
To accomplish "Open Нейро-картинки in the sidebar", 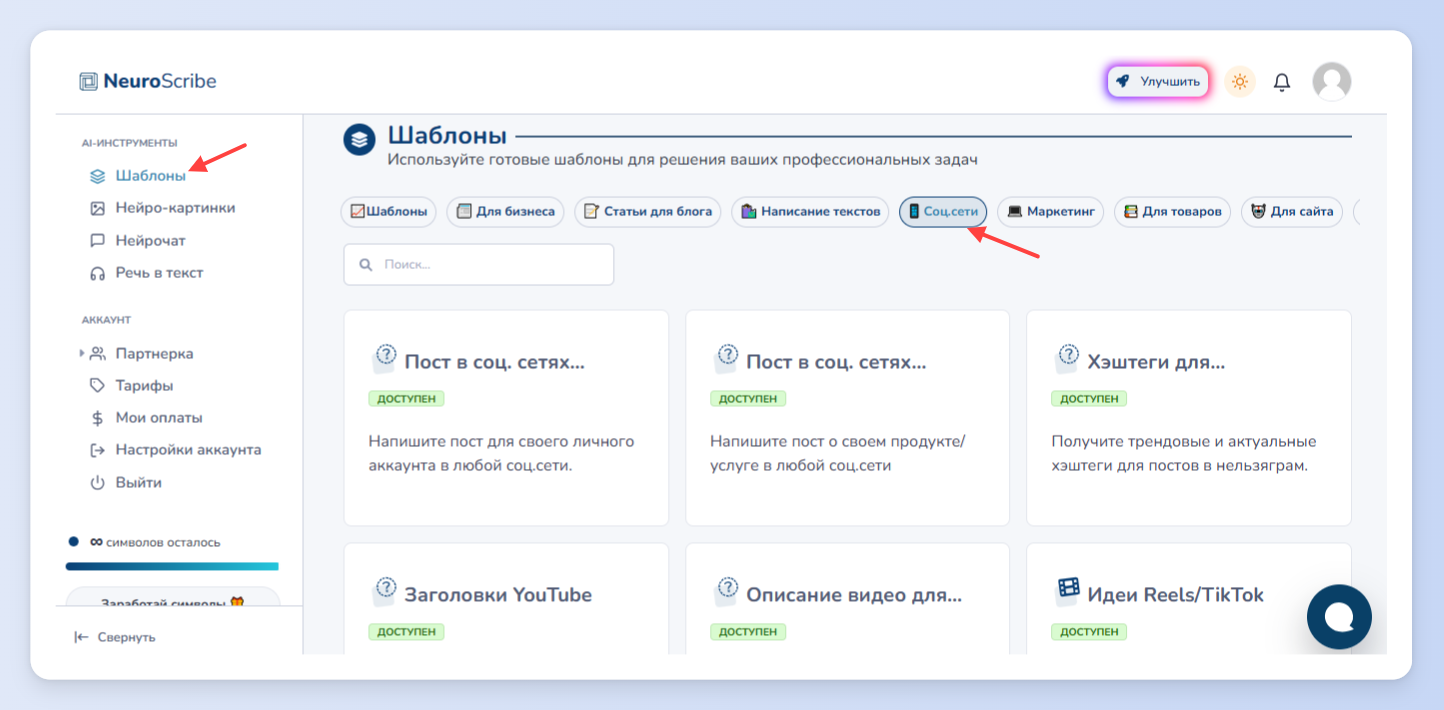I will coord(175,208).
